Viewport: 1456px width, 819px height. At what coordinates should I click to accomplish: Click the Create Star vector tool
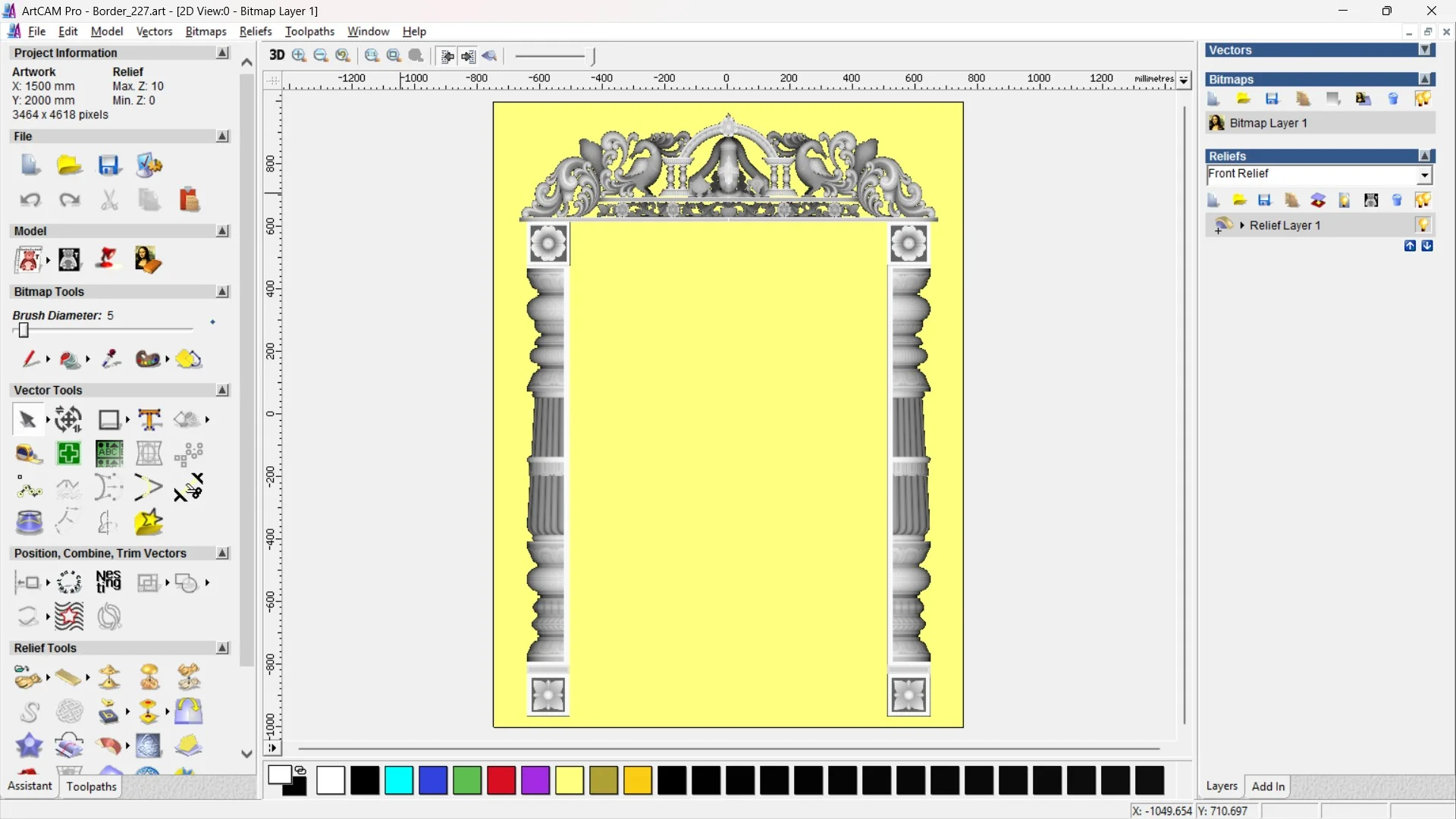[149, 522]
